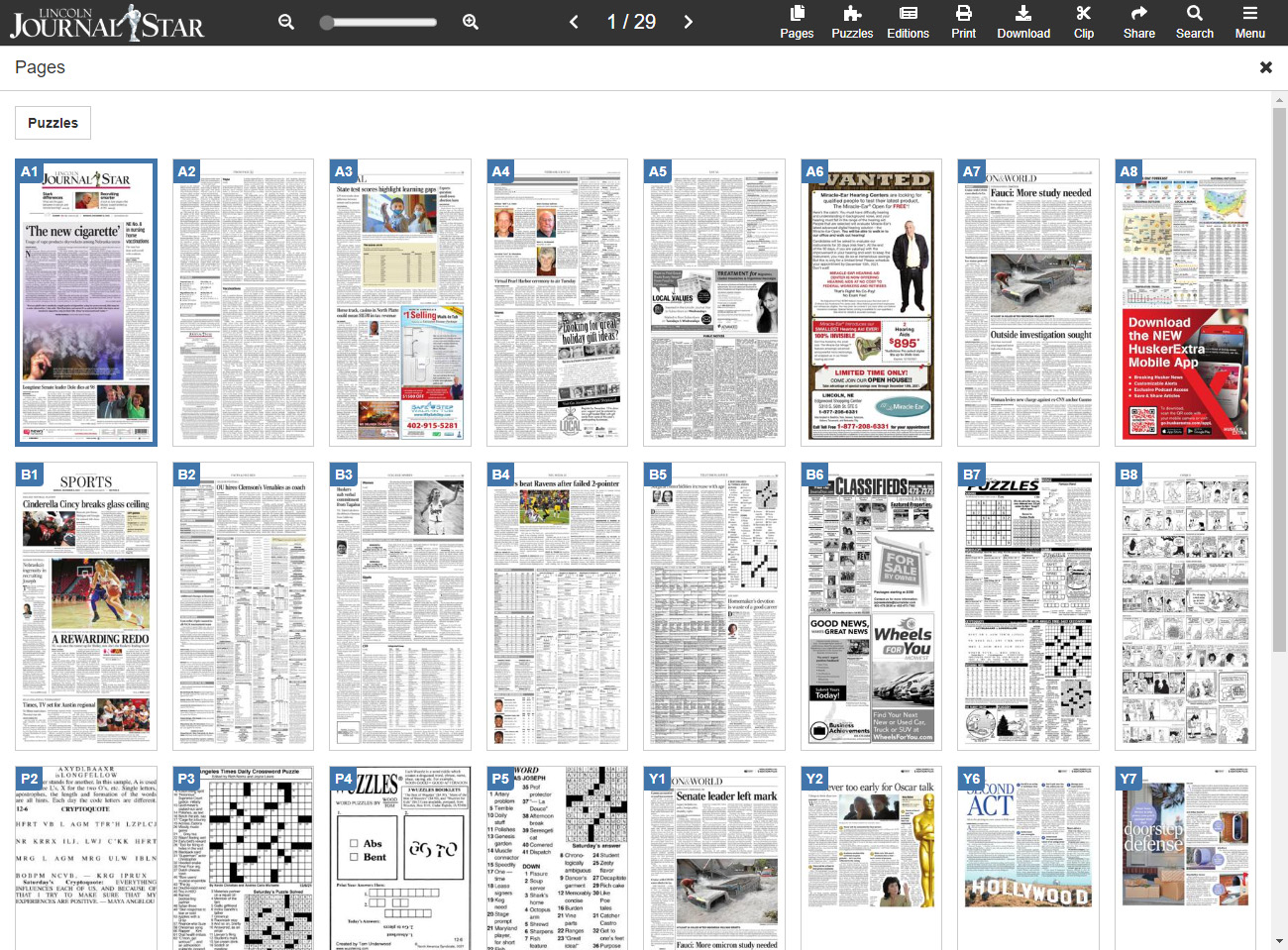Click the zoom in magnifier icon
The height and width of the screenshot is (950, 1288).
tap(471, 22)
